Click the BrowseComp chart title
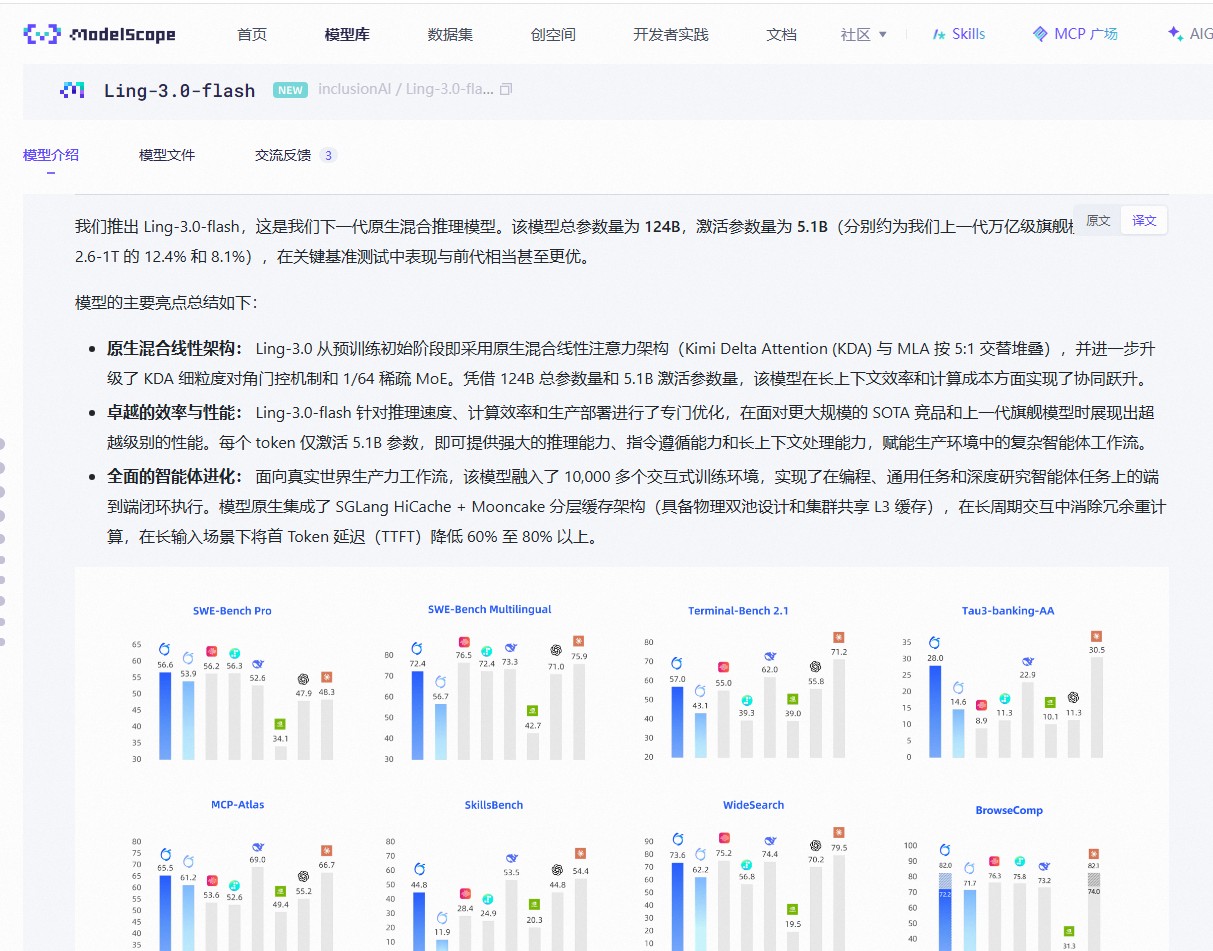The width and height of the screenshot is (1213, 951). point(1009,811)
